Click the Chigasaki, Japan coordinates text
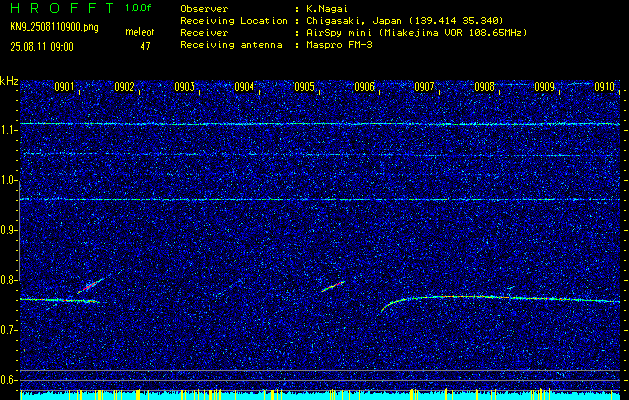Viewport: 629px width, 400px height. (404, 20)
